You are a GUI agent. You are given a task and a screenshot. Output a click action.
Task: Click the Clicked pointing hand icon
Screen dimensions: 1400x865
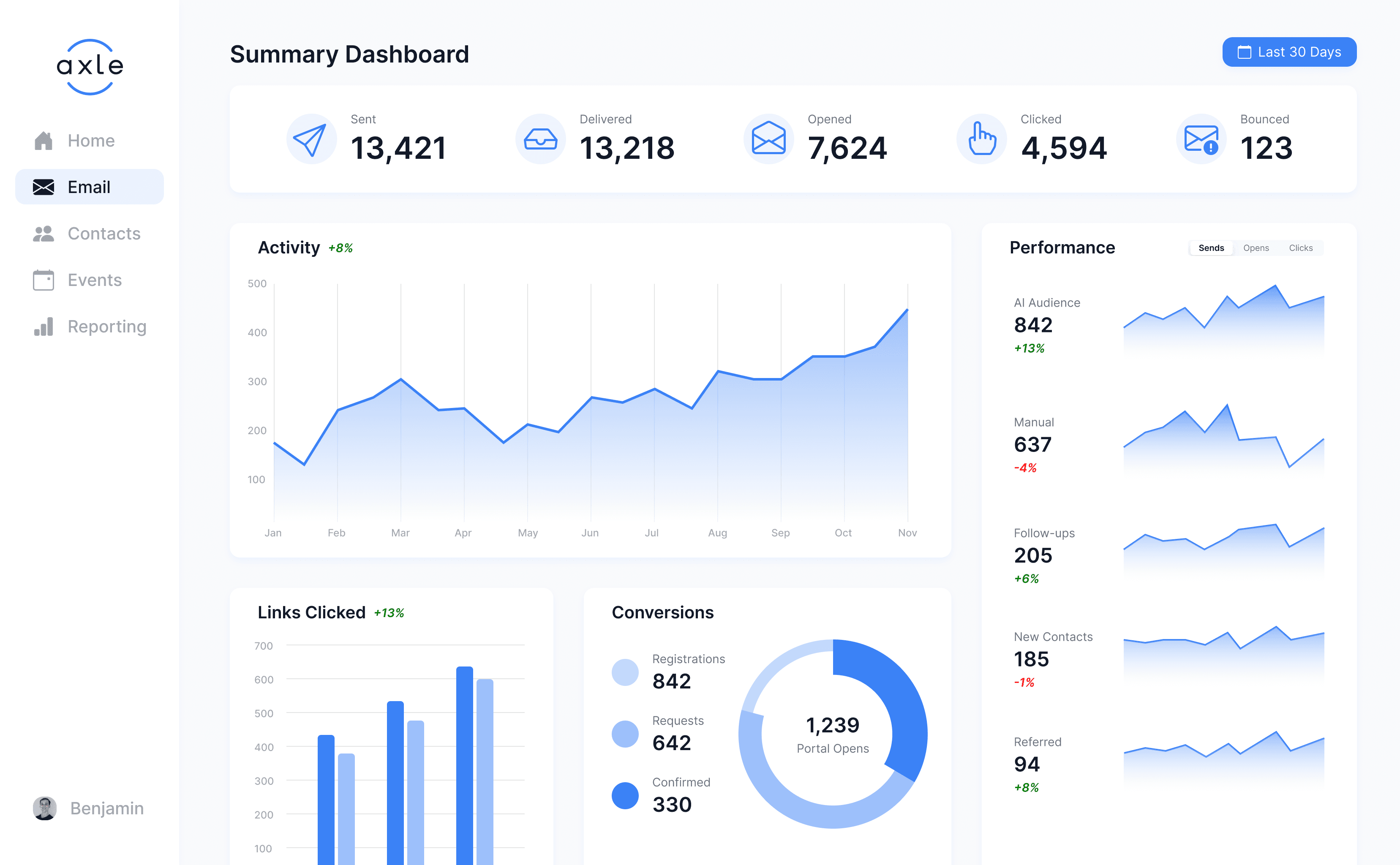[x=981, y=139]
